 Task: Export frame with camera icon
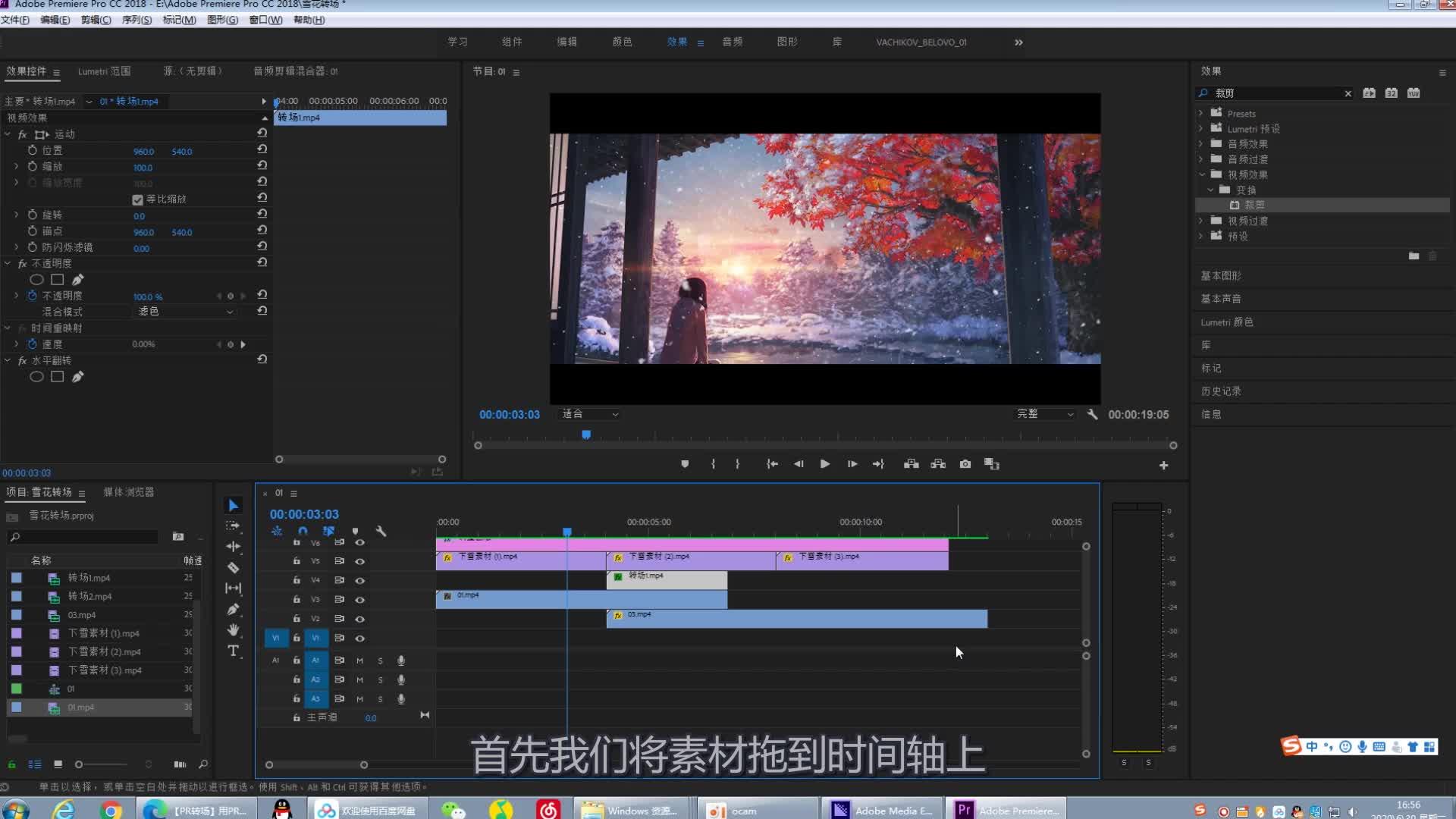click(x=965, y=464)
